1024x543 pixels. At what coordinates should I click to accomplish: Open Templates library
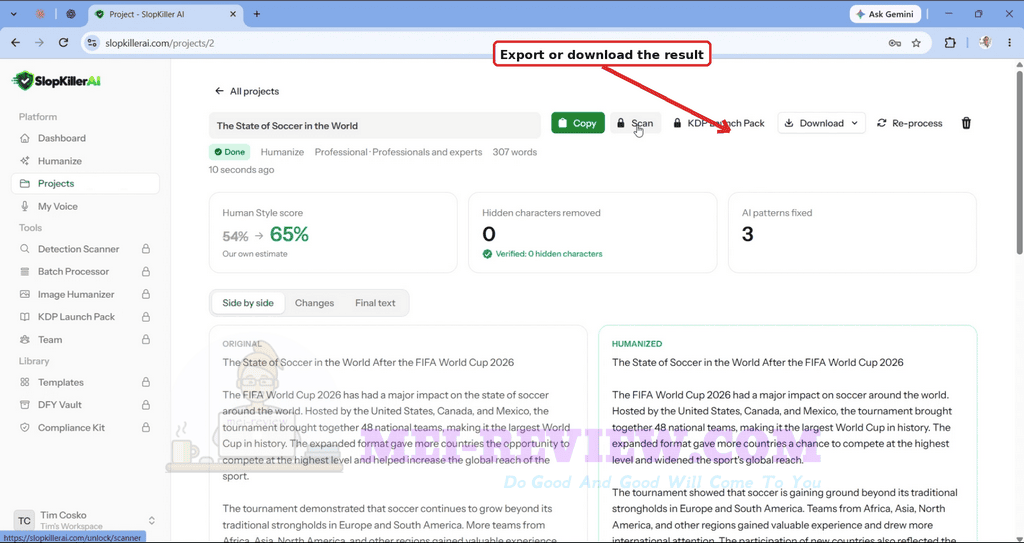[61, 382]
